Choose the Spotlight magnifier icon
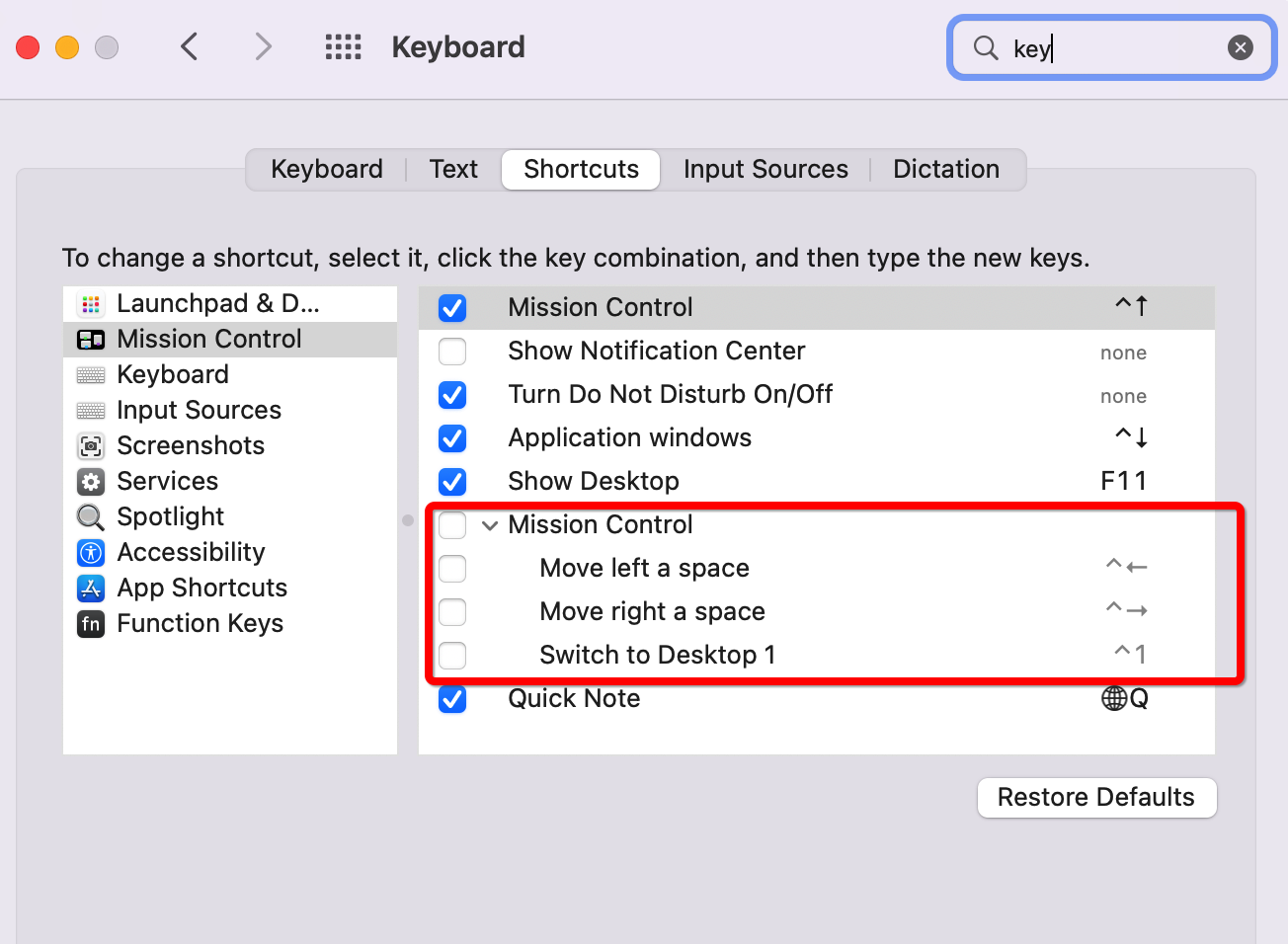Screen dimensions: 1288x944 coord(91,517)
